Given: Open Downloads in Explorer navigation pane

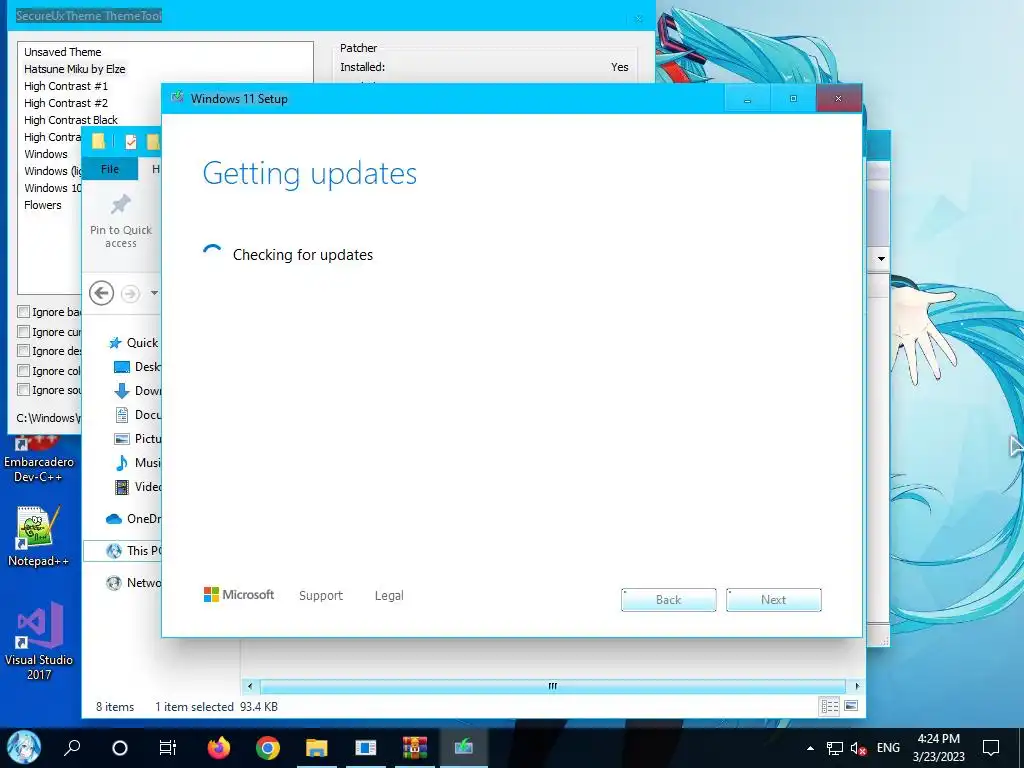Looking at the screenshot, I should [x=137, y=391].
